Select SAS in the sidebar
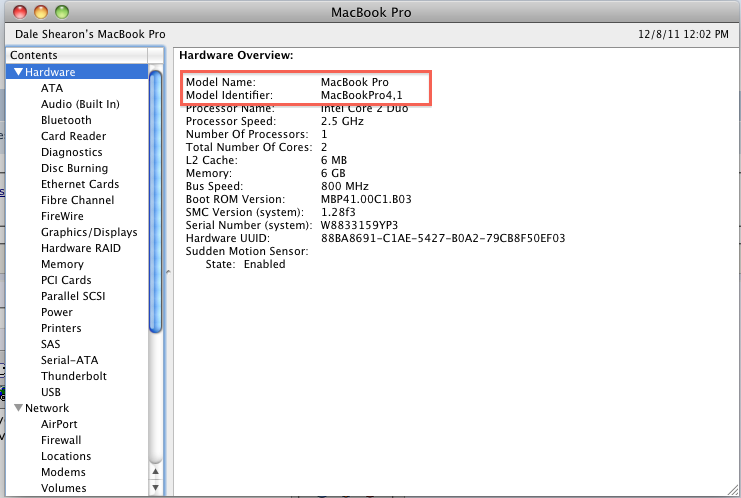The image size is (741, 498). [x=51, y=344]
